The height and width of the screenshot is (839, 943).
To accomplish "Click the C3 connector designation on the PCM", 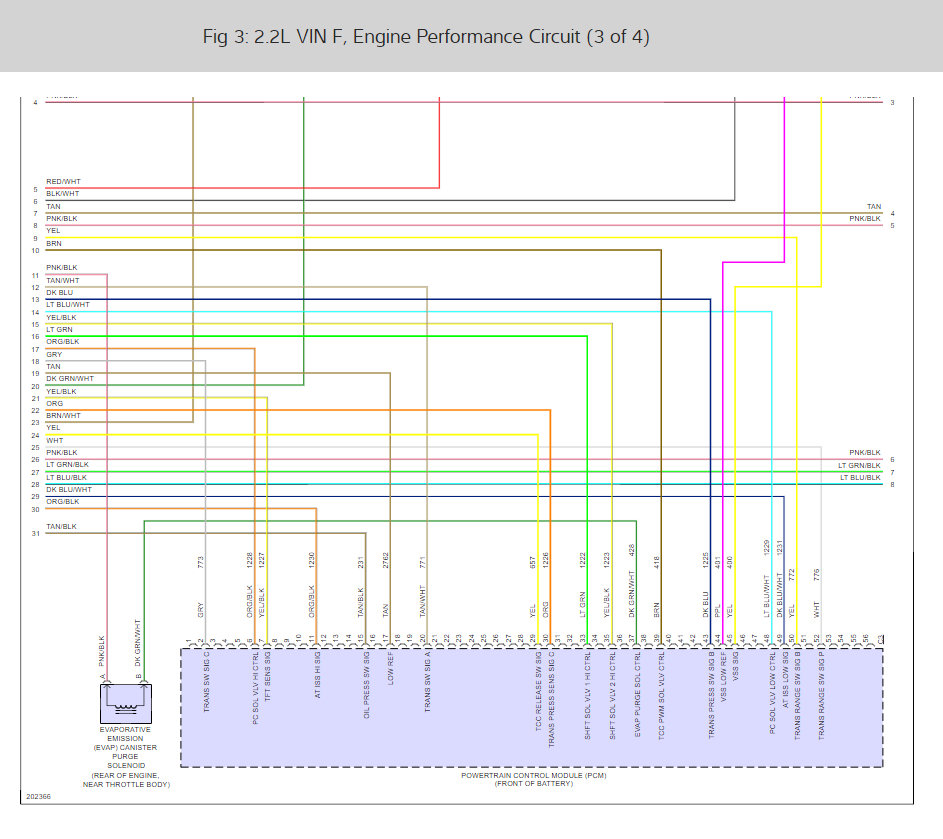I will 881,638.
